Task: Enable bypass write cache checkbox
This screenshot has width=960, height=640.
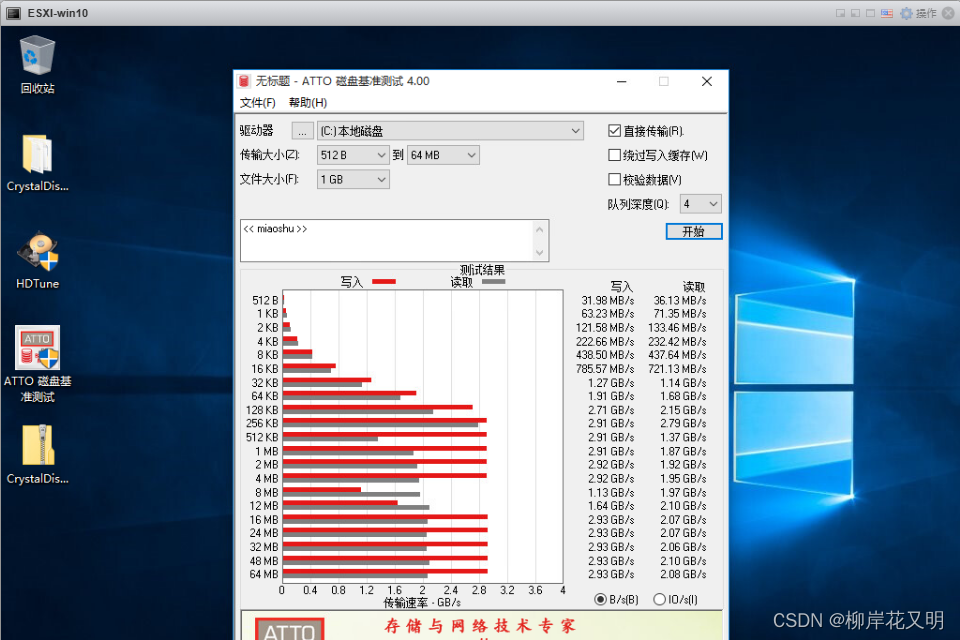Action: click(x=615, y=155)
